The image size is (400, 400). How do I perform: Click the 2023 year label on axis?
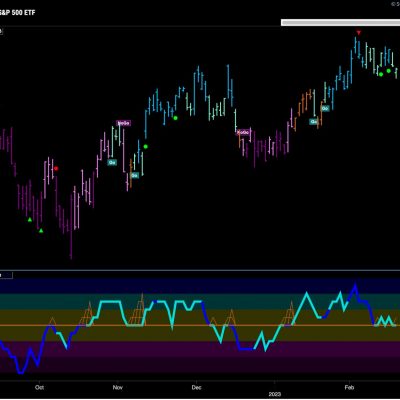point(275,395)
